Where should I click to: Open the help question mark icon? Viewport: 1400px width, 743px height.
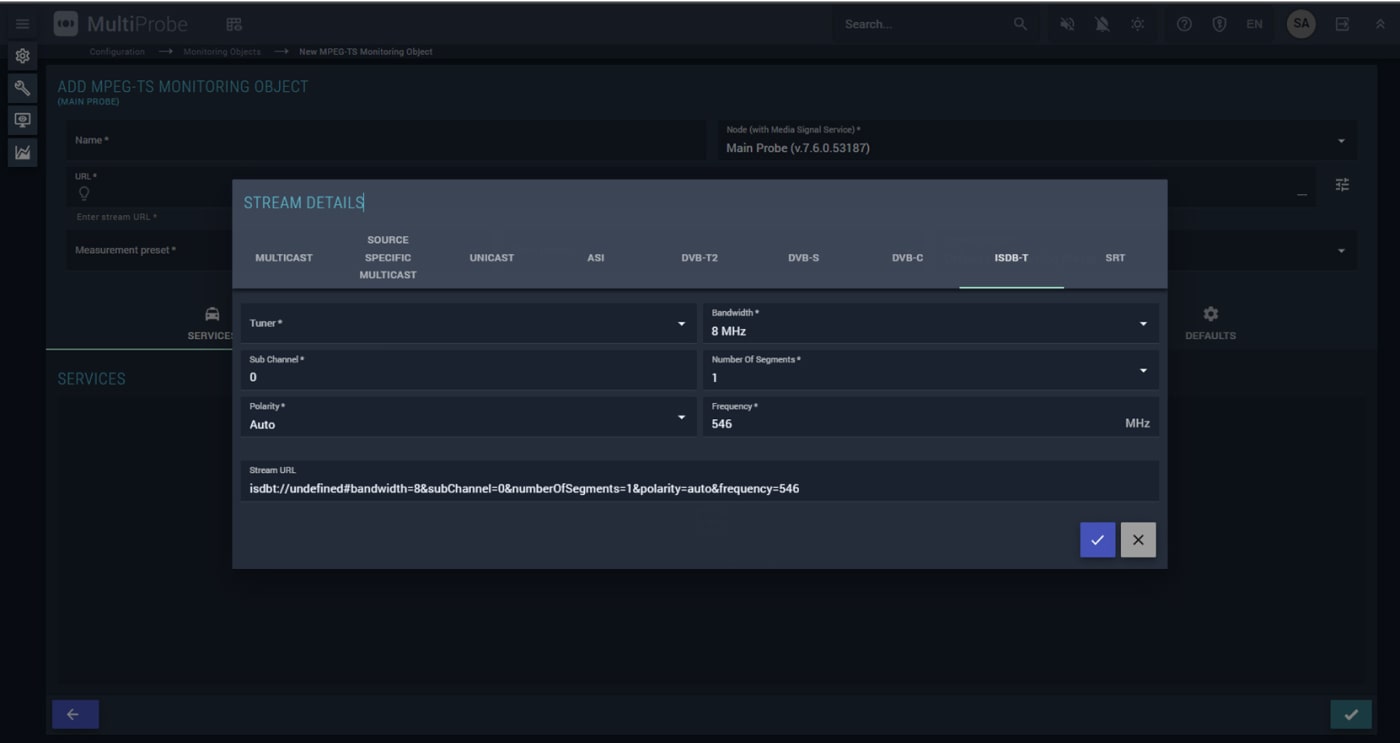point(1184,24)
